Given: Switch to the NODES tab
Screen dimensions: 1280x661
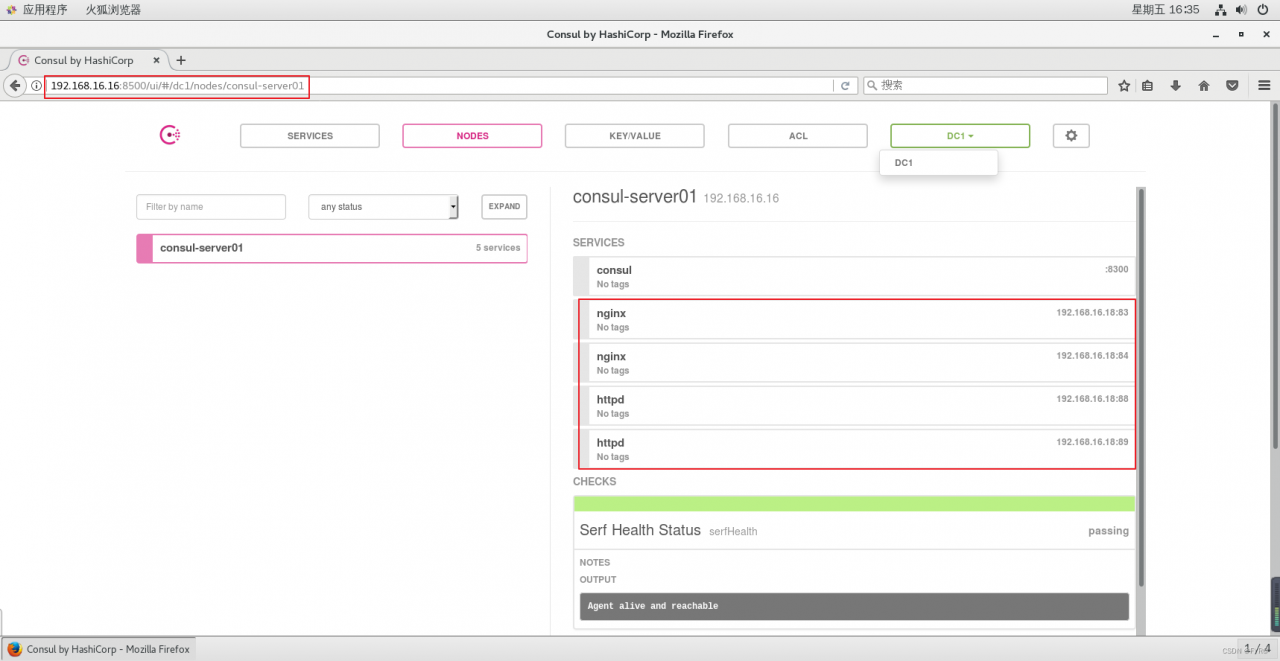Looking at the screenshot, I should 472,136.
